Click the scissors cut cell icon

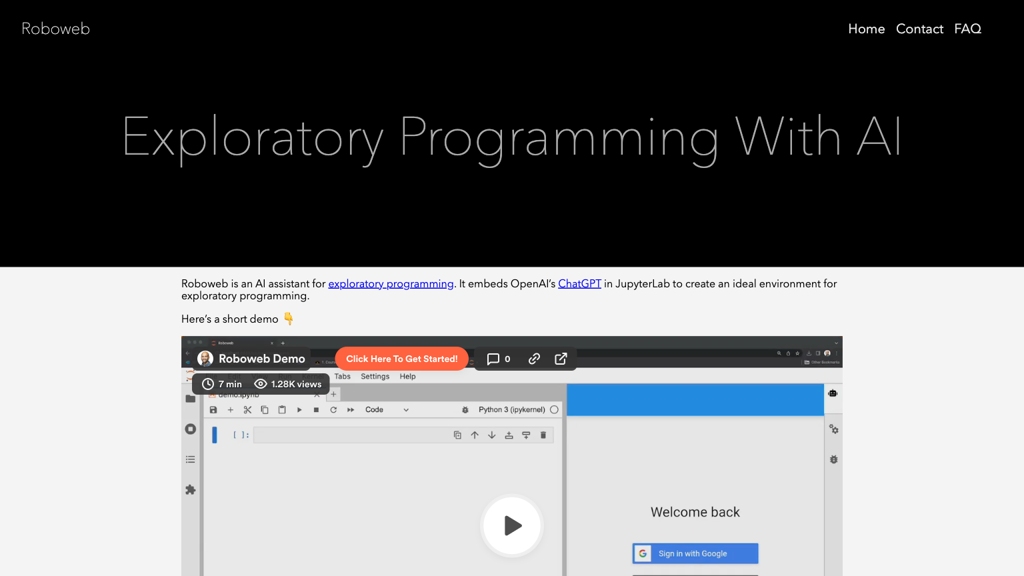point(248,410)
